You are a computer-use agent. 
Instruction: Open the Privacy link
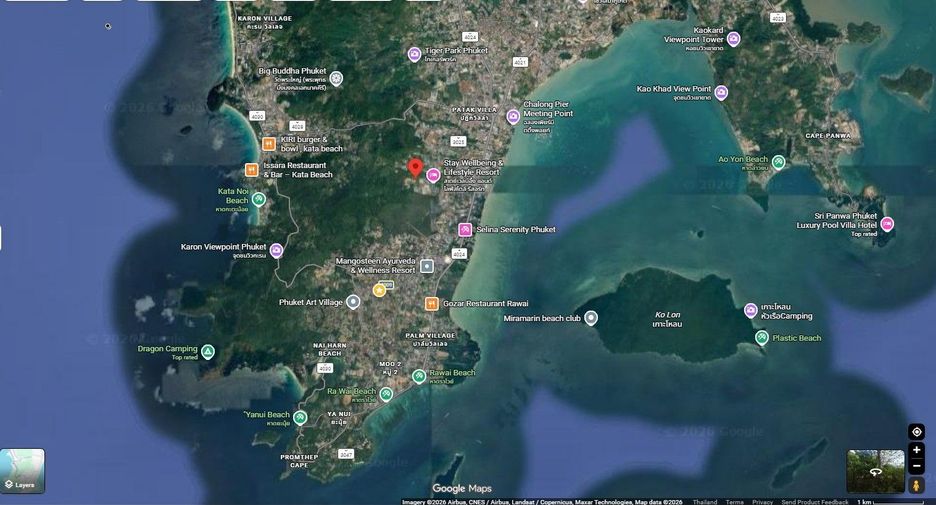tap(762, 502)
